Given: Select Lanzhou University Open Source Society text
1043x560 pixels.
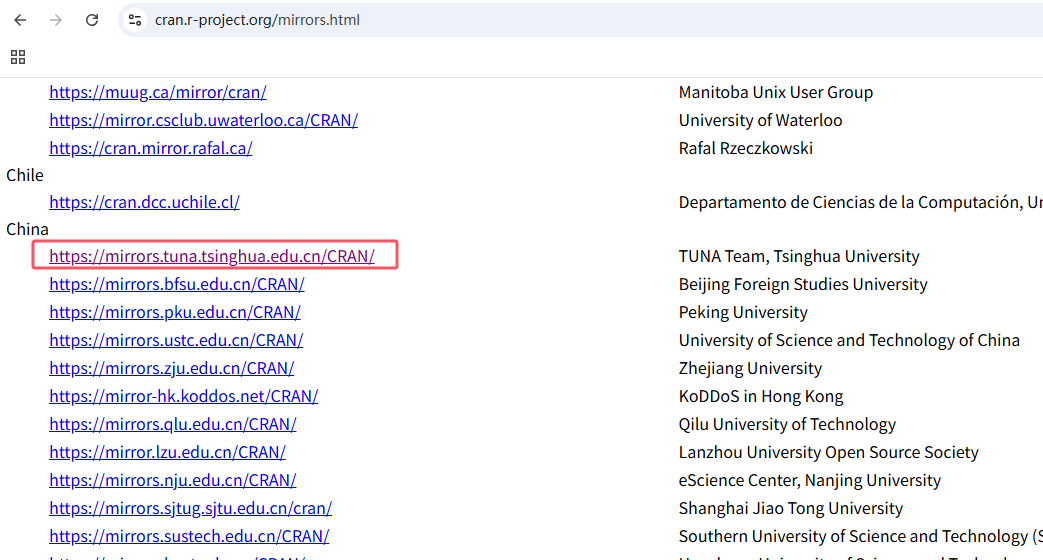Looking at the screenshot, I should (828, 452).
